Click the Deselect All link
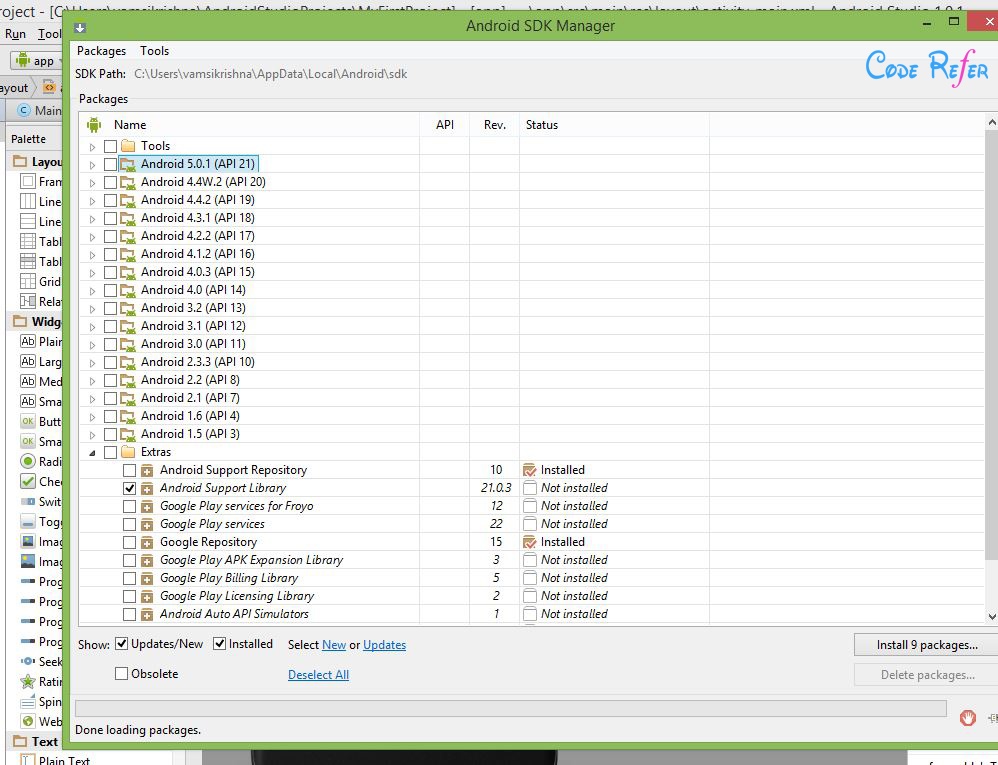 [x=318, y=675]
